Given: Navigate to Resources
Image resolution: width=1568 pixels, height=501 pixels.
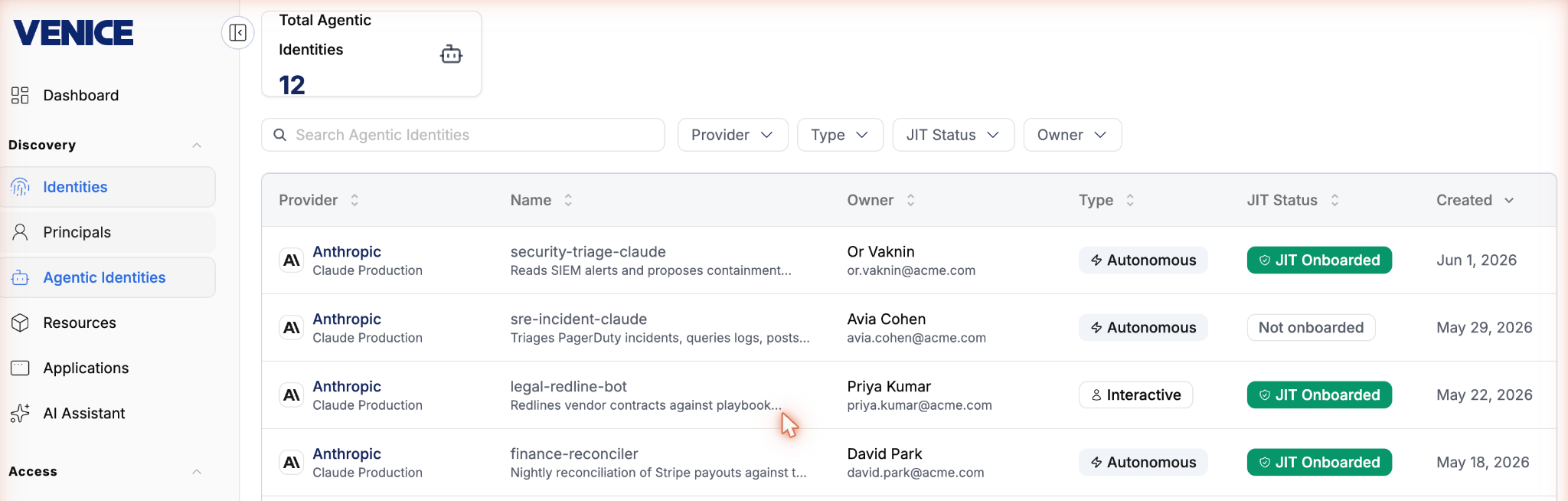Looking at the screenshot, I should coord(108,323).
